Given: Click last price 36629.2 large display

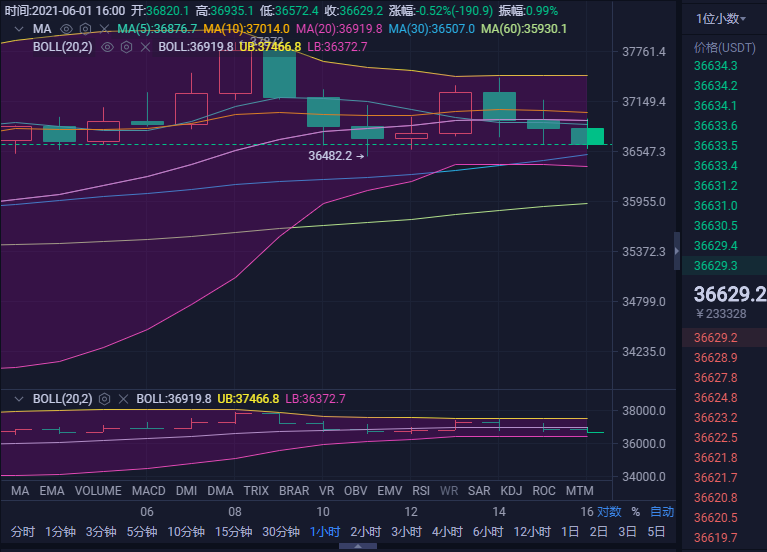Looking at the screenshot, I should (x=730, y=294).
